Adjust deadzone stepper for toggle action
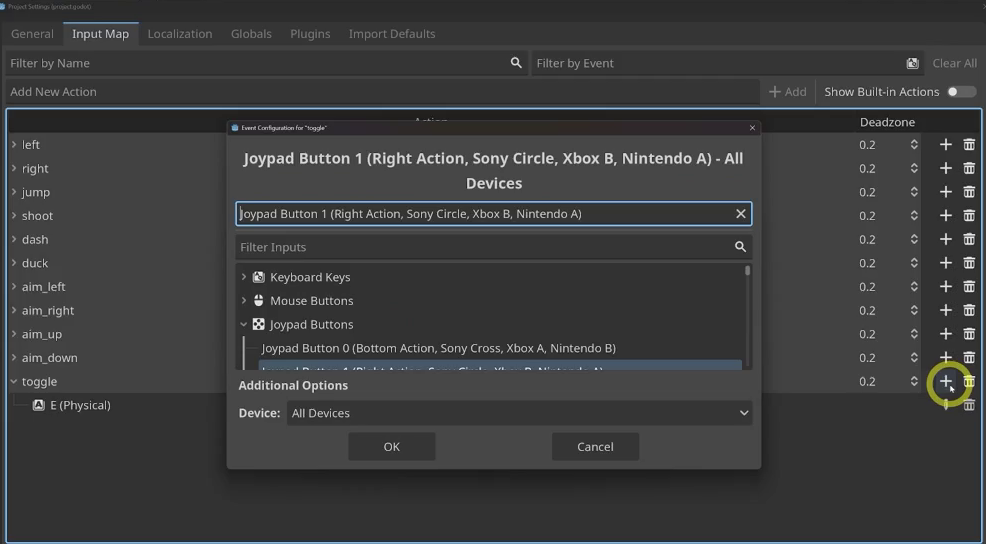The width and height of the screenshot is (986, 544). (914, 381)
